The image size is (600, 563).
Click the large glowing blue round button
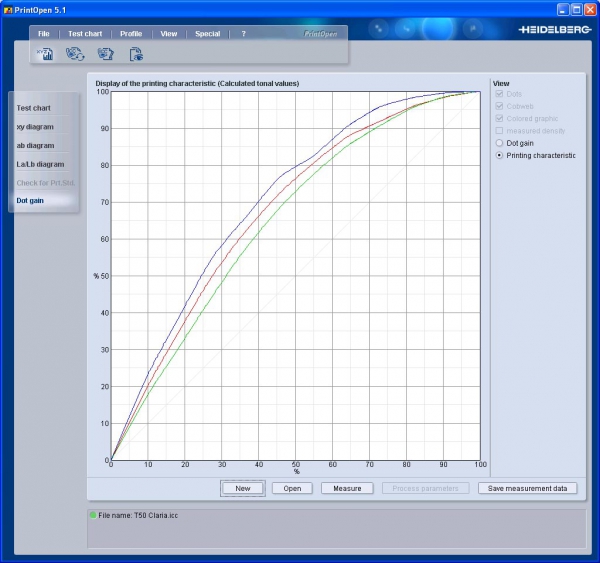[439, 28]
